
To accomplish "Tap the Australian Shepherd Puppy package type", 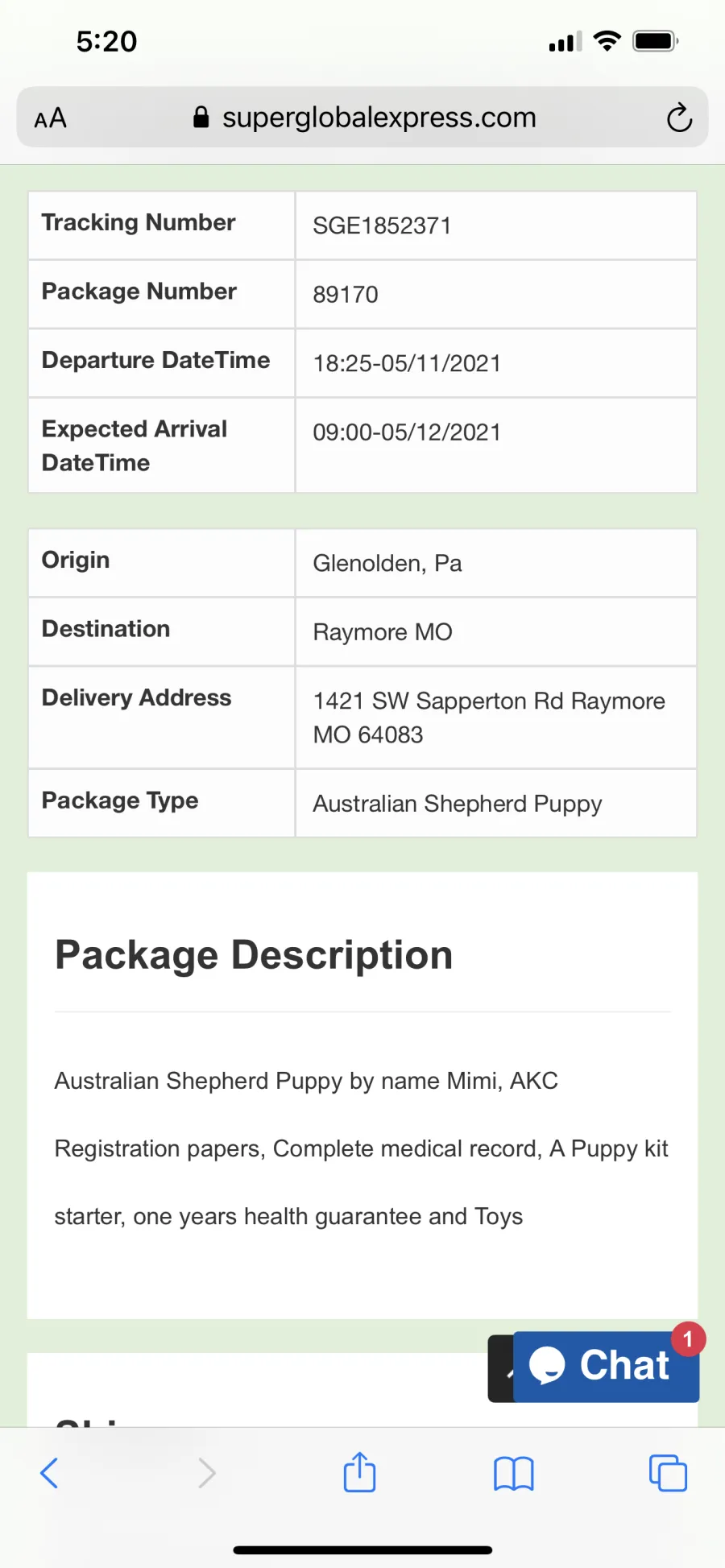I will (458, 804).
